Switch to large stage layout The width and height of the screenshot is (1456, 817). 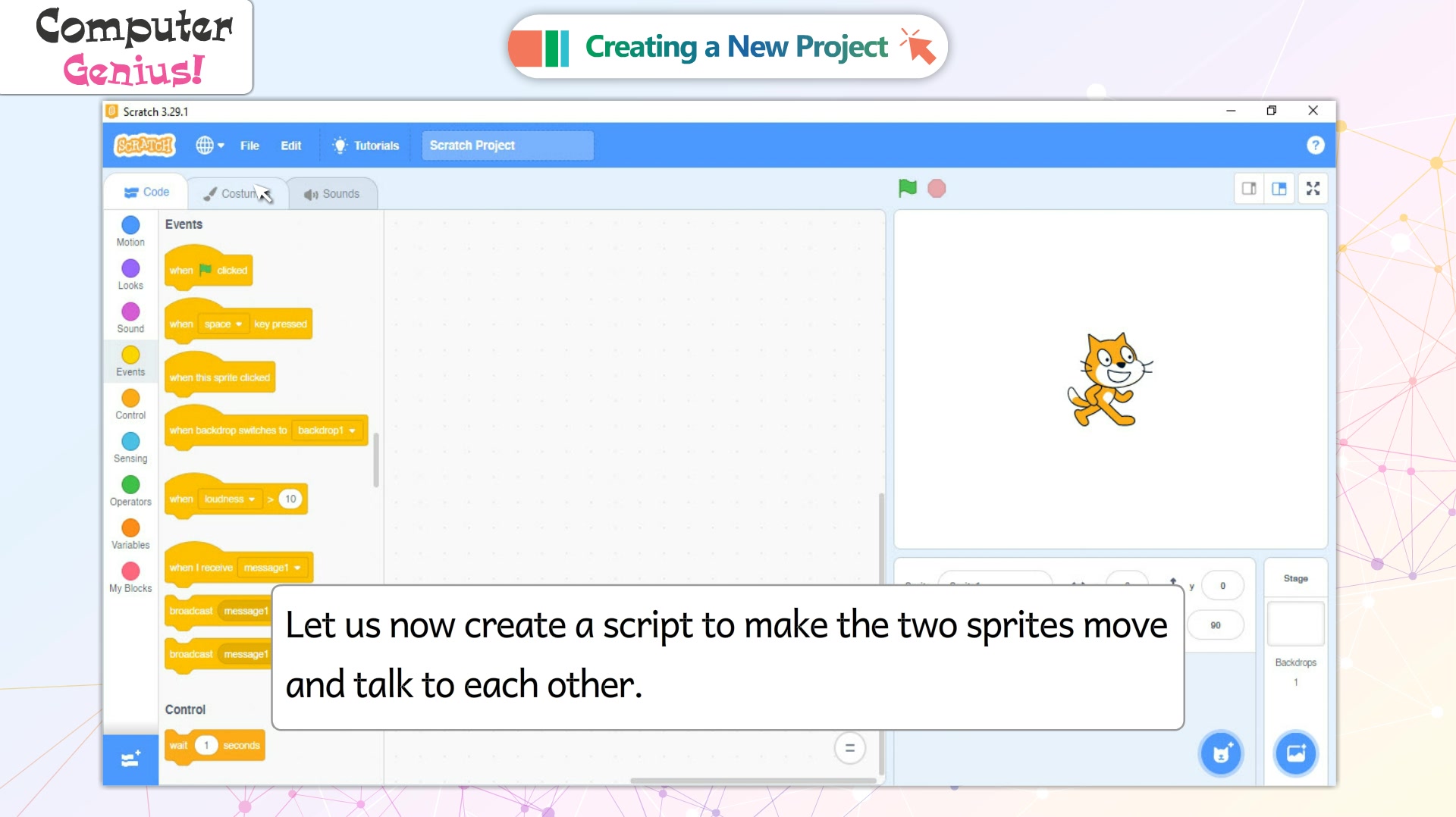pos(1279,189)
